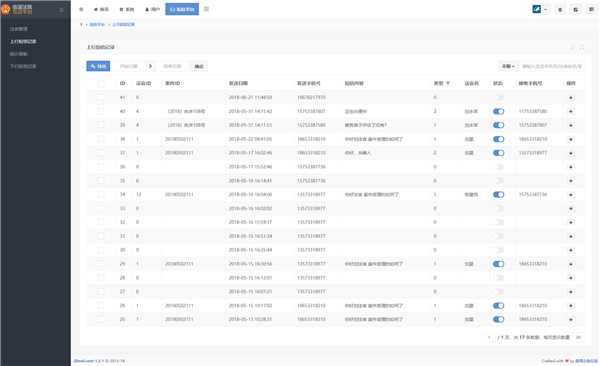Click the action icon for row ID 39
This screenshot has height=366, width=600.
click(x=571, y=125)
